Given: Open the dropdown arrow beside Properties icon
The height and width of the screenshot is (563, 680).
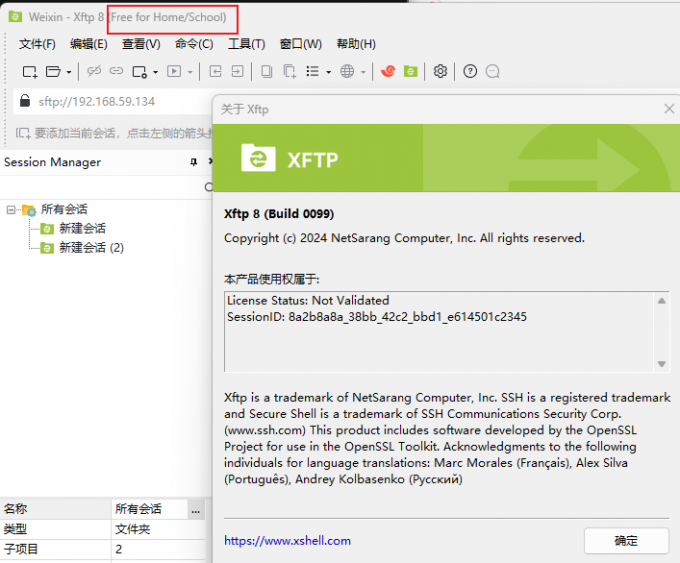Looking at the screenshot, I should (155, 72).
